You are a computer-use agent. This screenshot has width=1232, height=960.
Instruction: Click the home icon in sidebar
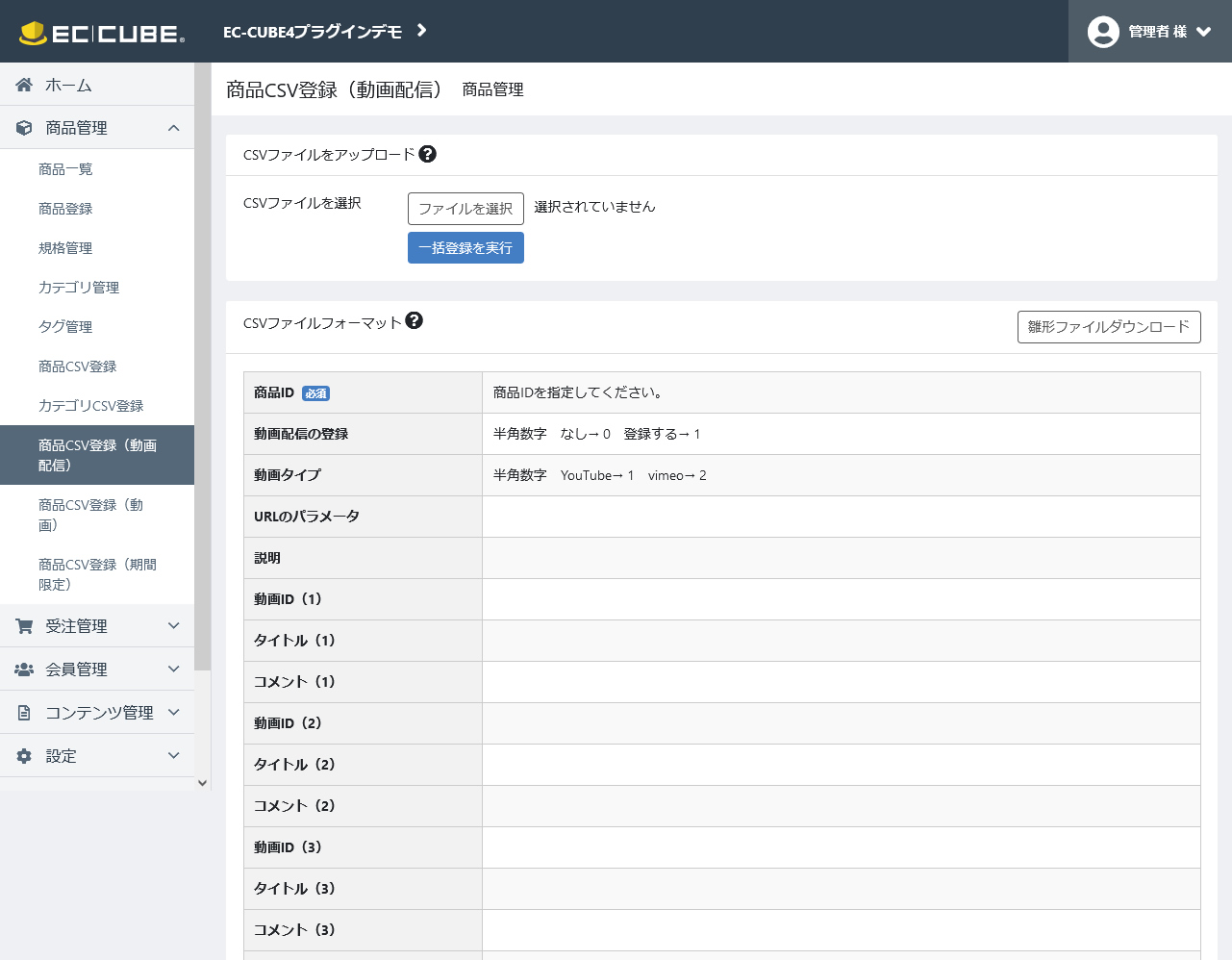[24, 86]
